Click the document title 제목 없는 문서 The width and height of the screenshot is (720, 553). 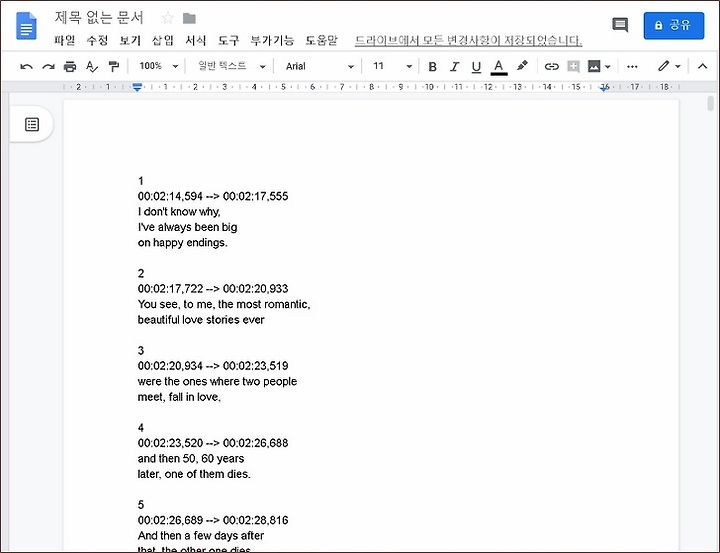coord(99,18)
